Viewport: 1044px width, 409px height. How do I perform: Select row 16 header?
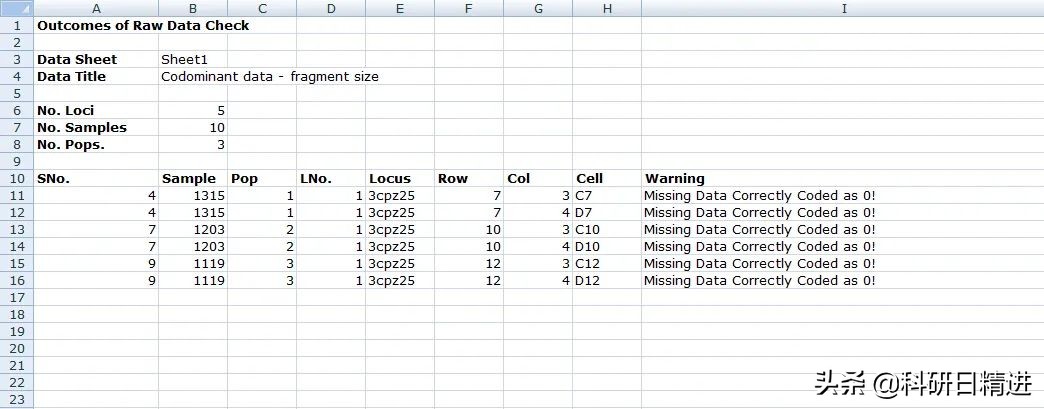click(17, 280)
